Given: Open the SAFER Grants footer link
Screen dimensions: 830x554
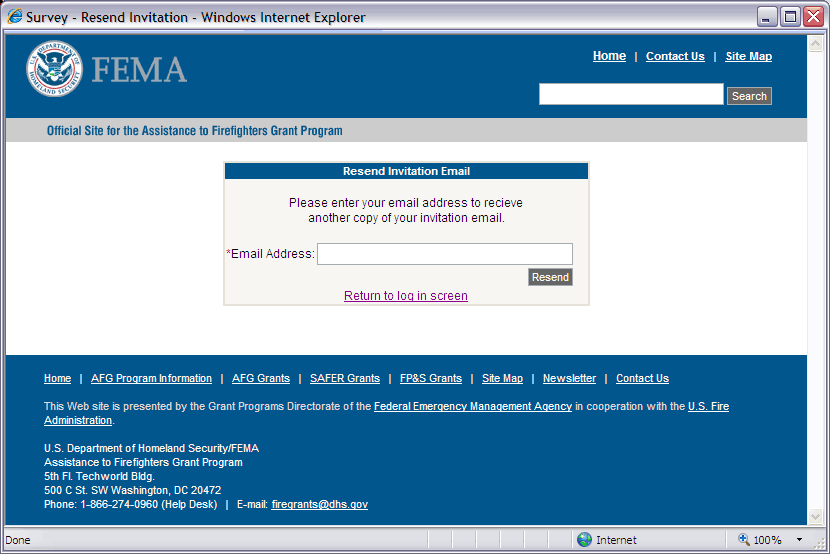Looking at the screenshot, I should [x=345, y=378].
